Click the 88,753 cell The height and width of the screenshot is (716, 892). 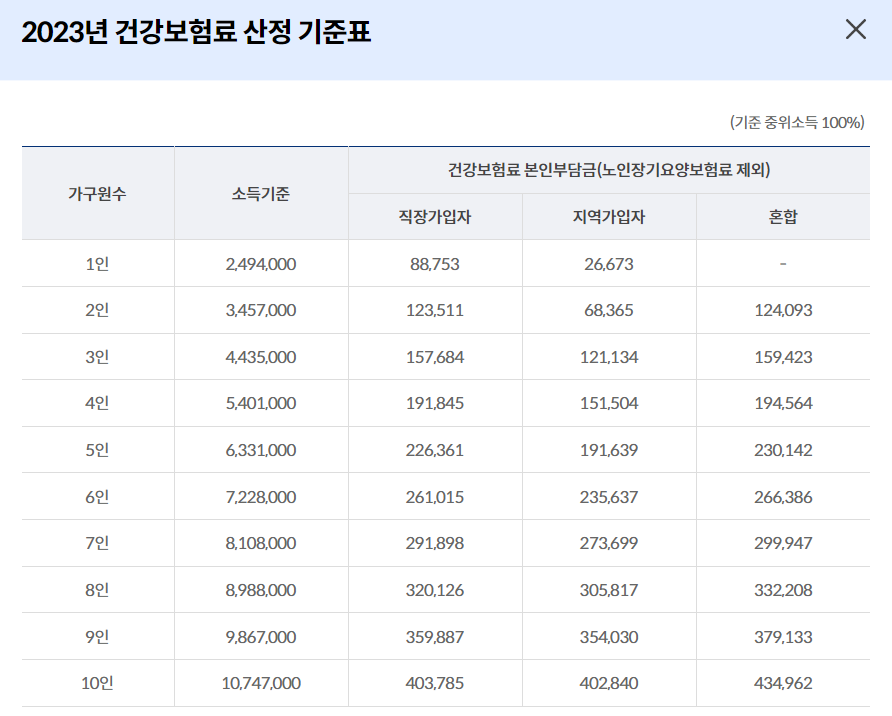pyautogui.click(x=435, y=264)
